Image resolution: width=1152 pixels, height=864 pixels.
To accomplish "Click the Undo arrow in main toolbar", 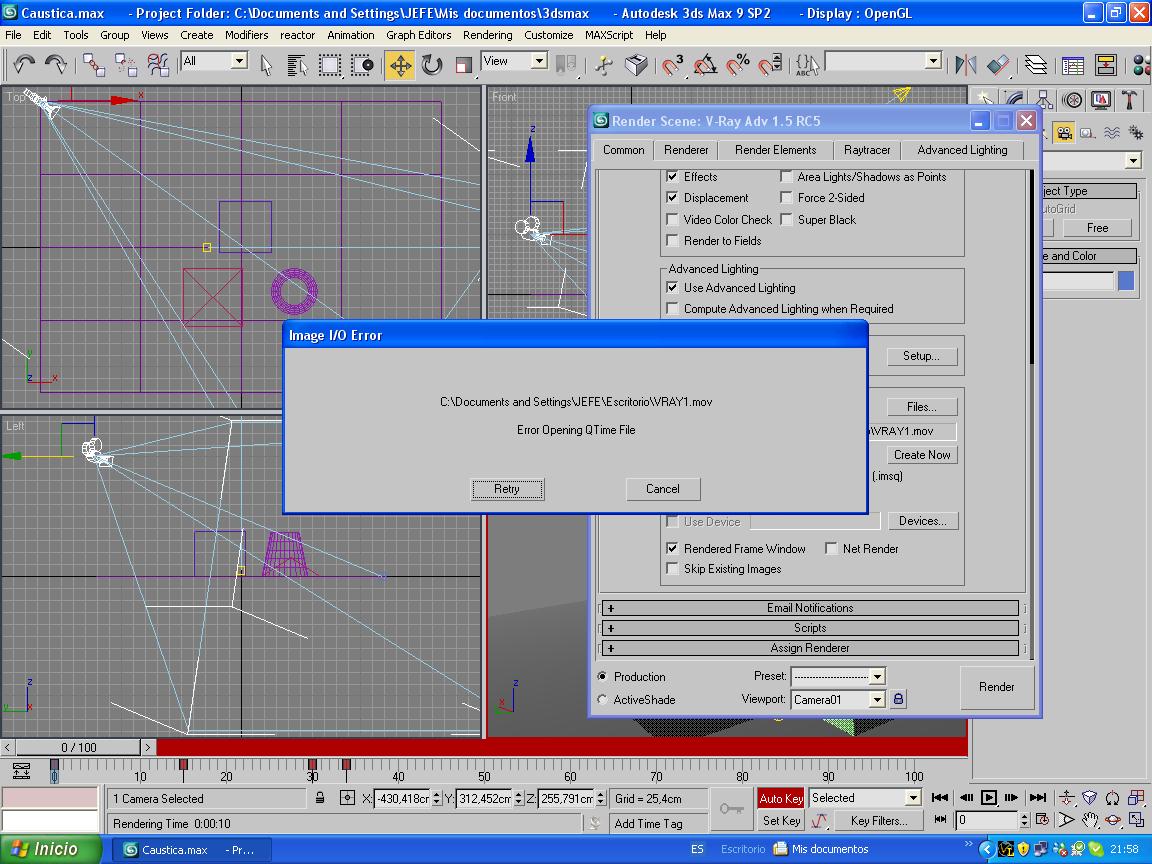I will (x=24, y=65).
